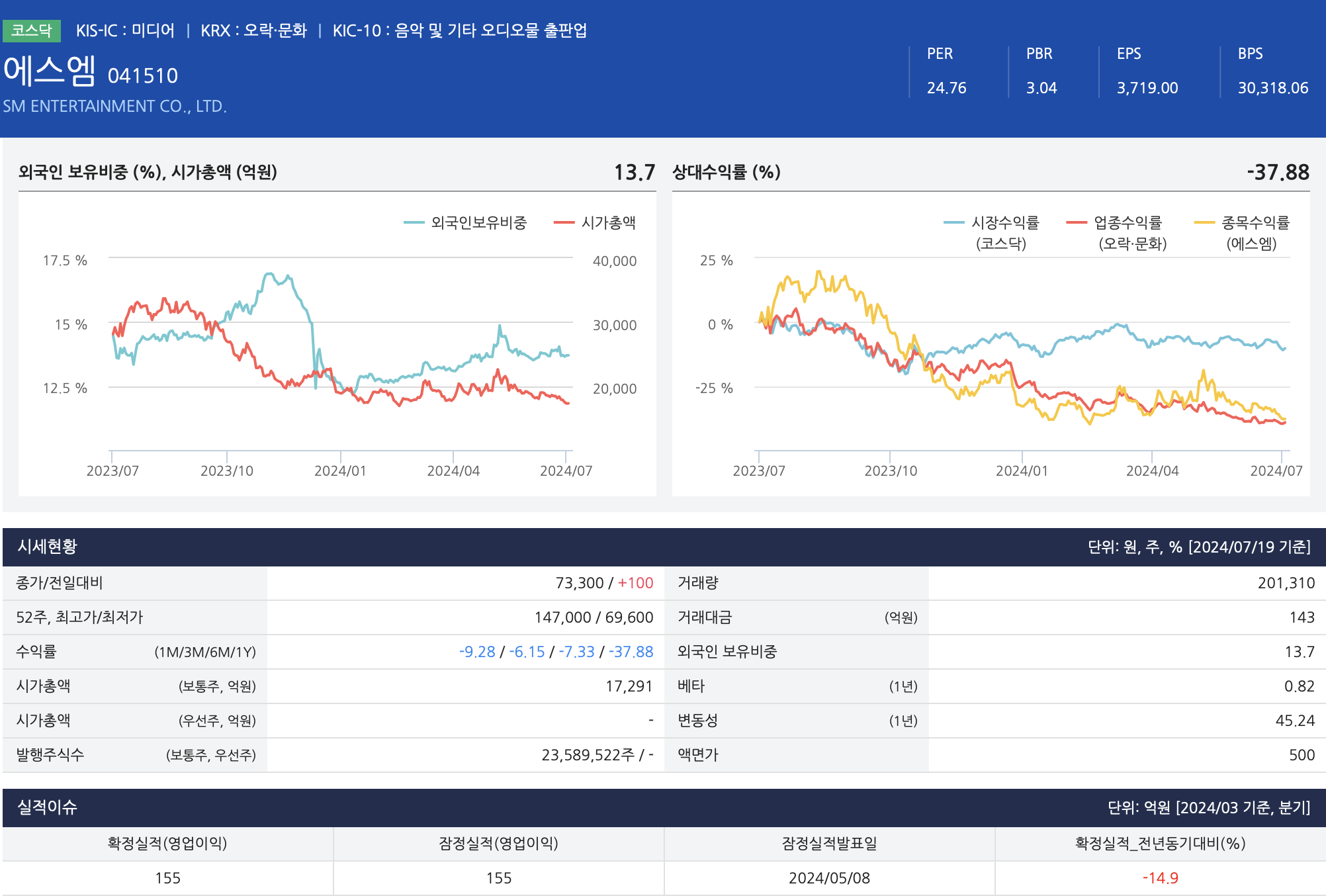This screenshot has height=896, width=1326.
Task: Click the 2023/10 marker on relative-return chart
Action: pos(891,470)
